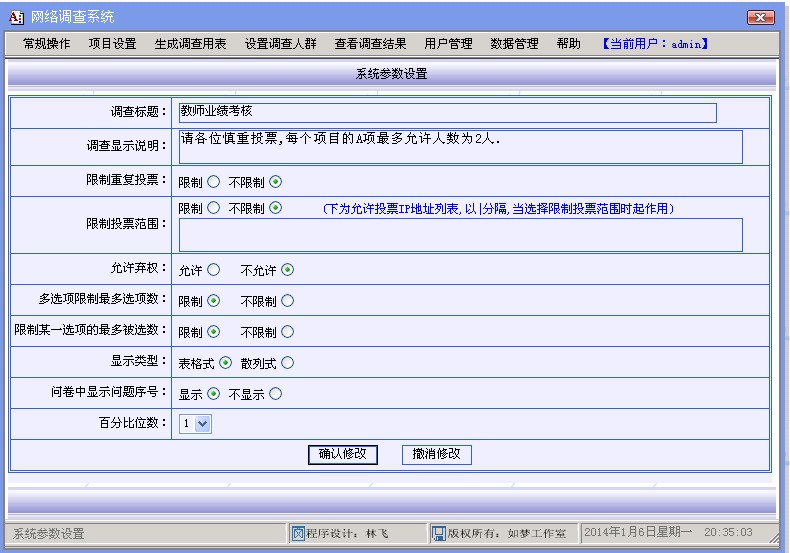
Task: Select 允许 for 允许弃权 option
Action: click(x=213, y=270)
